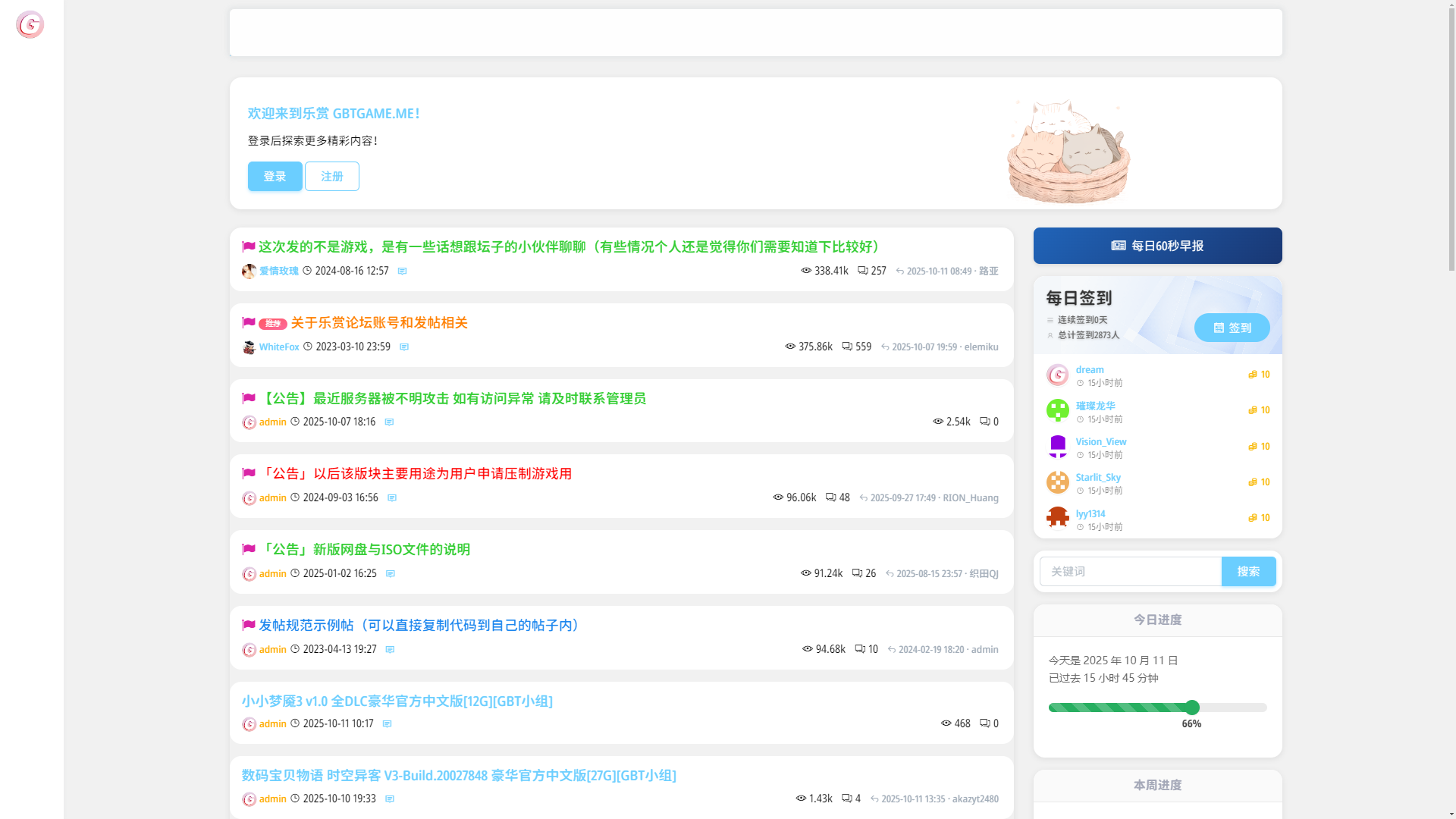Viewport: 1456px width, 819px height.
Task: Click the today's progress slider handle at 66%
Action: tap(1192, 708)
